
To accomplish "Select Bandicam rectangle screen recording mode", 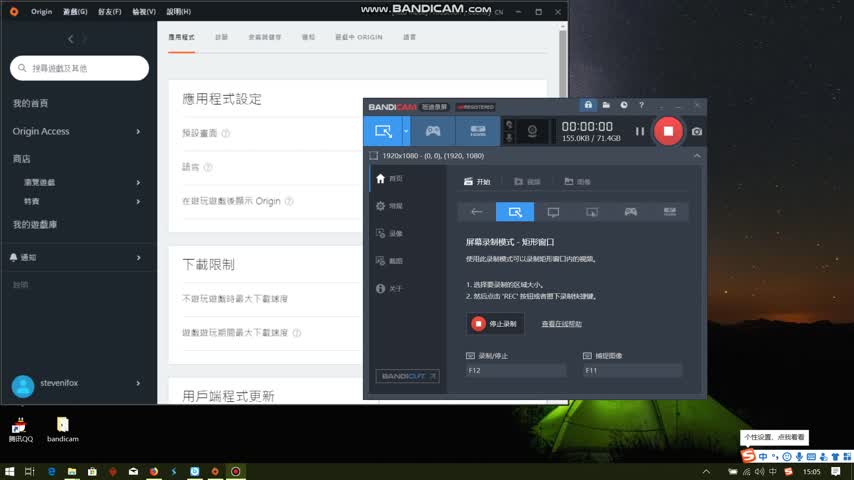I will click(x=383, y=131).
